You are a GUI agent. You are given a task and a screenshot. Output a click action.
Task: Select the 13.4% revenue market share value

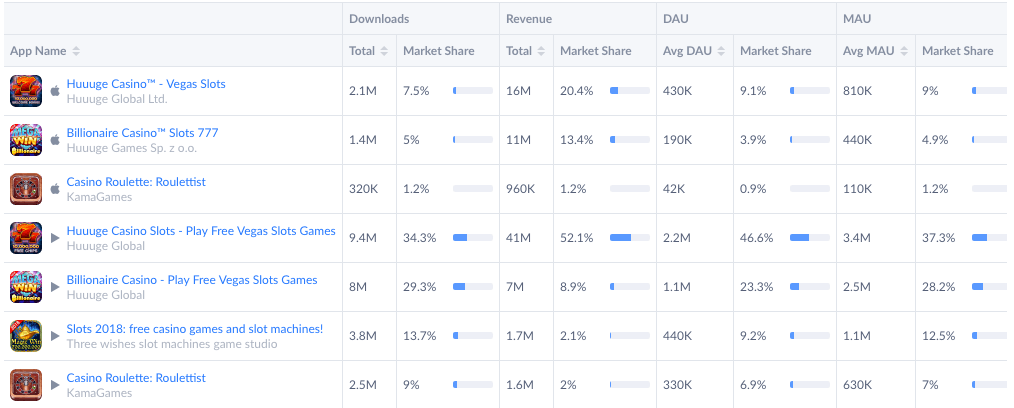point(577,140)
